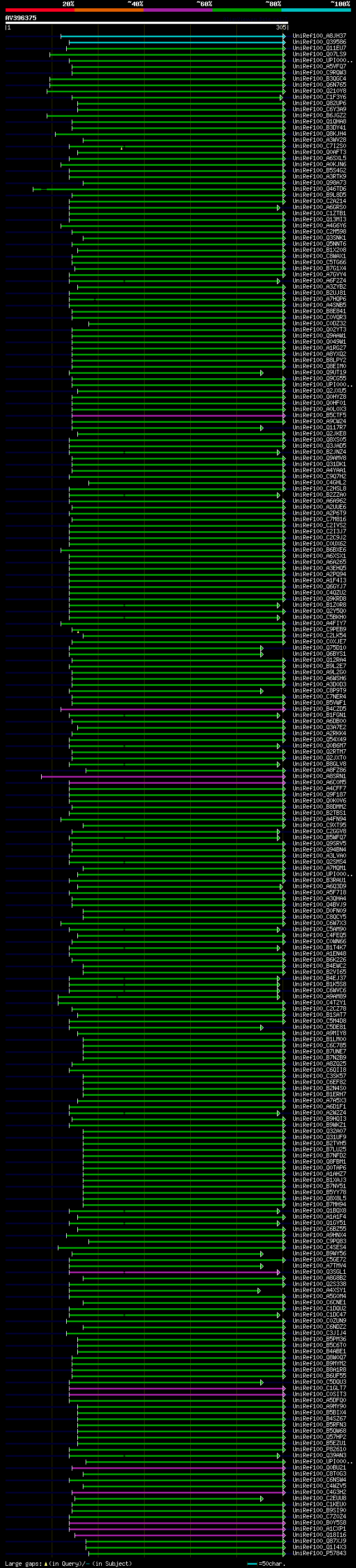This screenshot has width=356, height=1568.
Task: Select the query name AV396375
Action: pyautogui.click(x=21, y=18)
